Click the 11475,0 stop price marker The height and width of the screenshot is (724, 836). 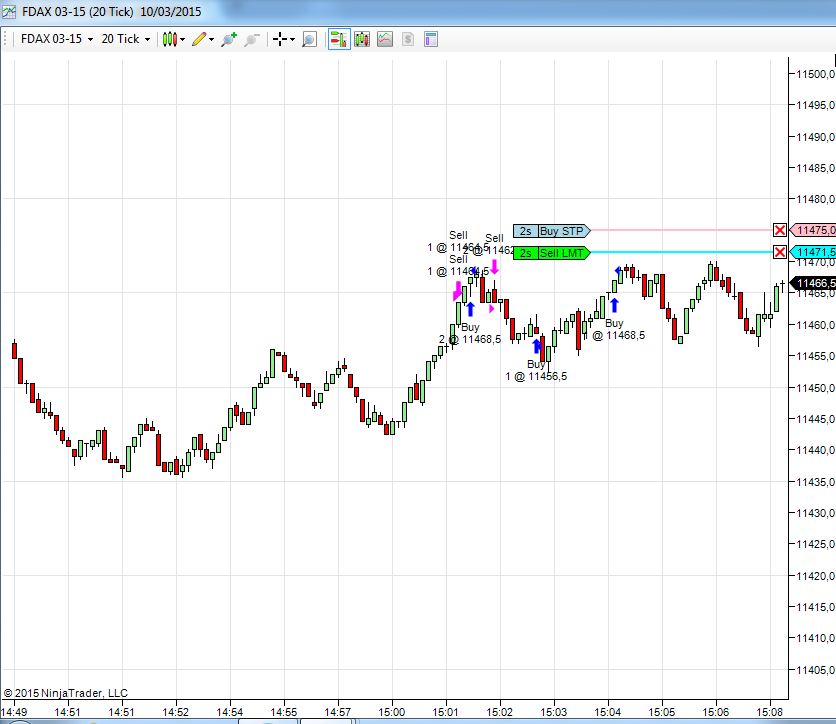click(813, 230)
